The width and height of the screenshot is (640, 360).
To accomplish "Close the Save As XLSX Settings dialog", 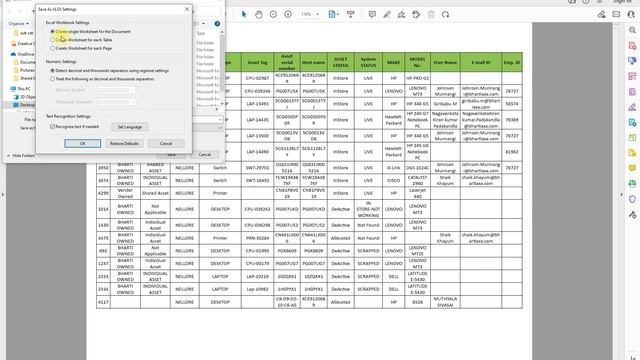I will coord(187,9).
